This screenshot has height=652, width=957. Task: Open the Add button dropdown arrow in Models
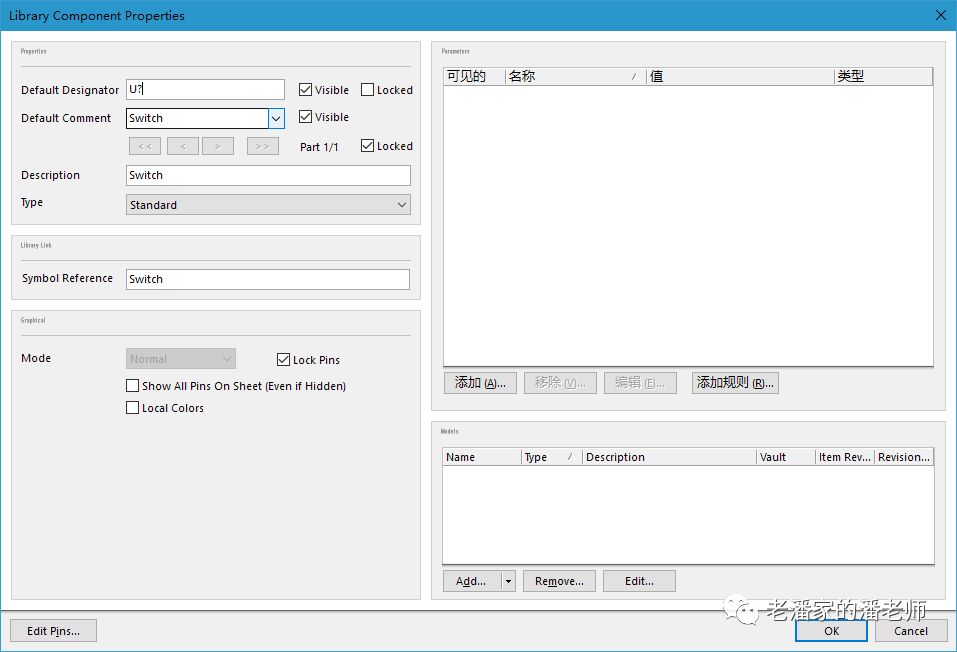(x=508, y=581)
